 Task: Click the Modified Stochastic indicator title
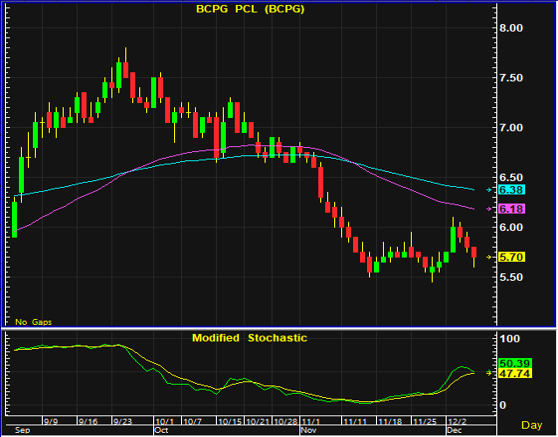tap(249, 338)
